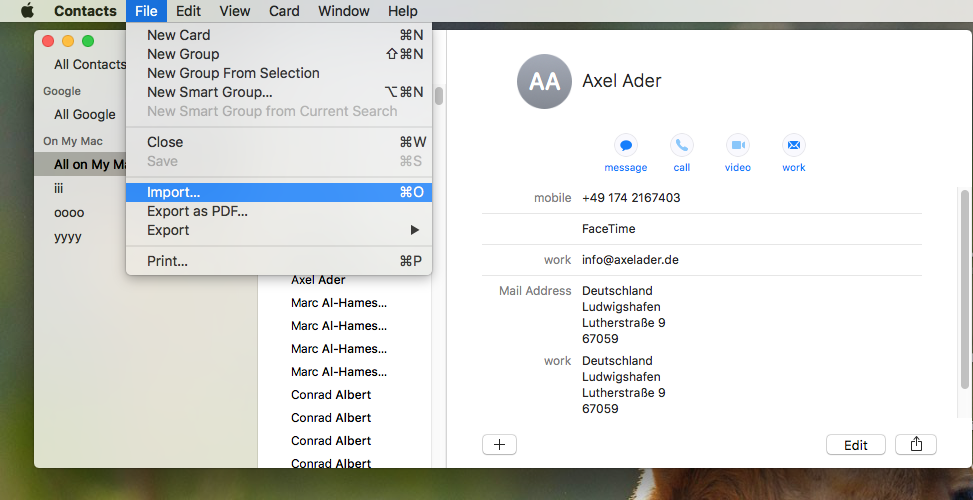Open the Apple menu
The image size is (973, 500).
pyautogui.click(x=27, y=11)
